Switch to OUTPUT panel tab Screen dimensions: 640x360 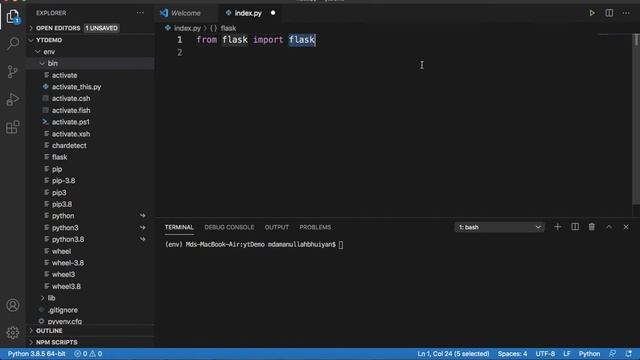[276, 227]
